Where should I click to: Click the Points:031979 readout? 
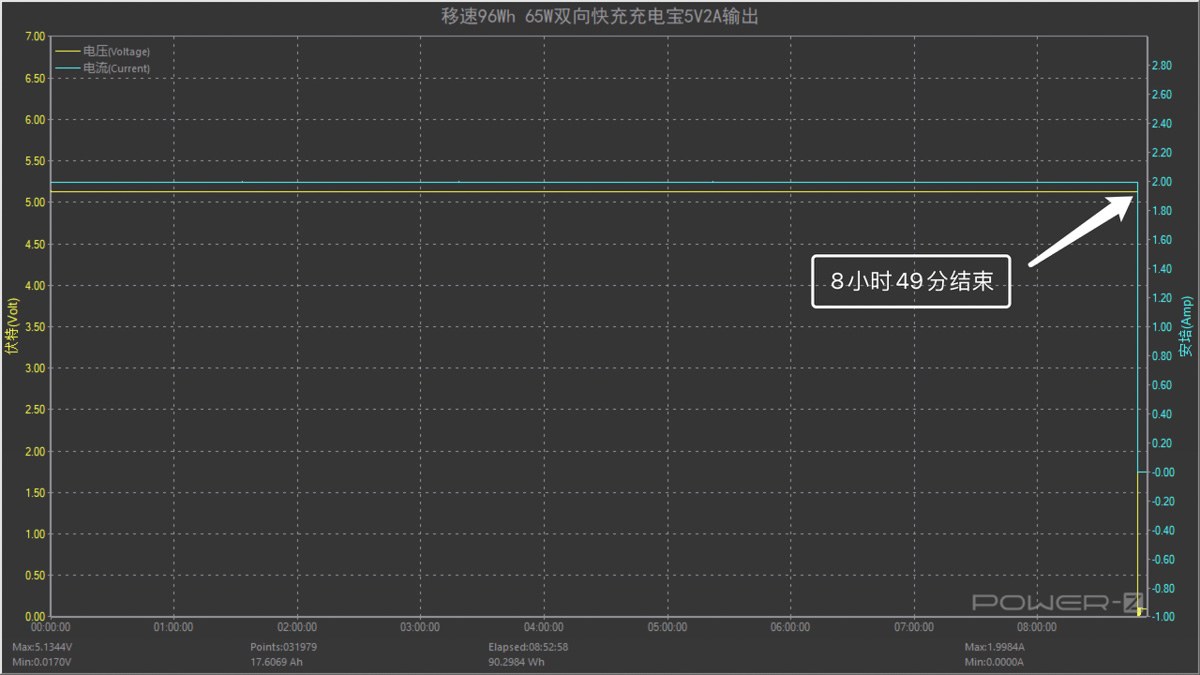(283, 647)
